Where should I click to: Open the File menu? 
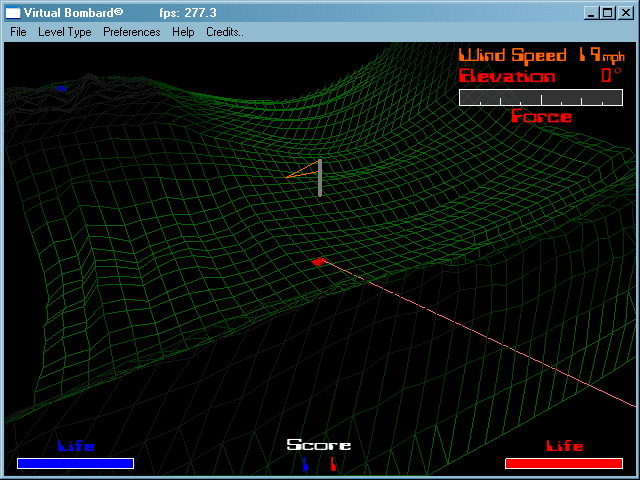pyautogui.click(x=18, y=32)
